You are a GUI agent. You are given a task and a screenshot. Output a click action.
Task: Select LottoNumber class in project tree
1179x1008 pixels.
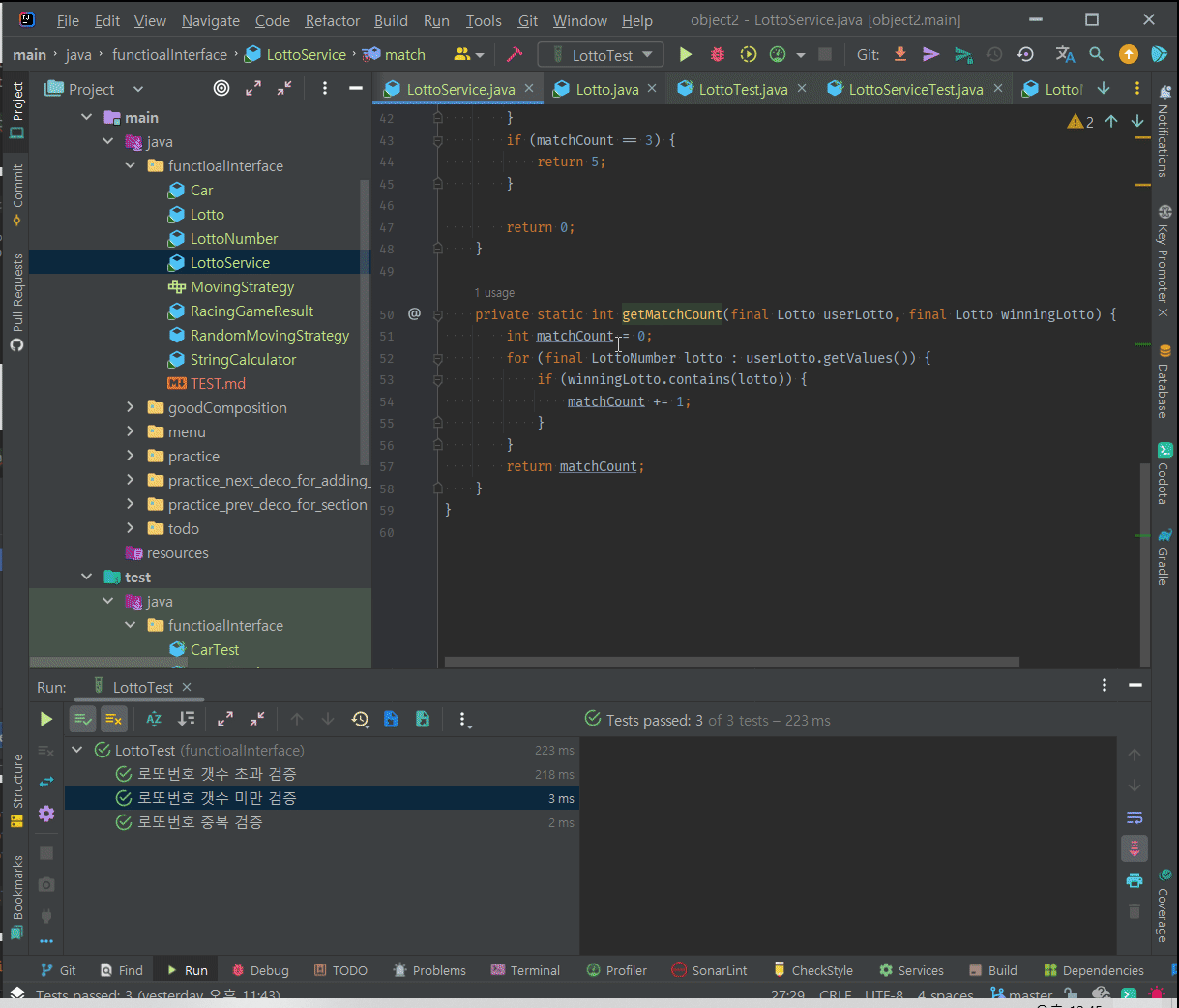tap(234, 238)
